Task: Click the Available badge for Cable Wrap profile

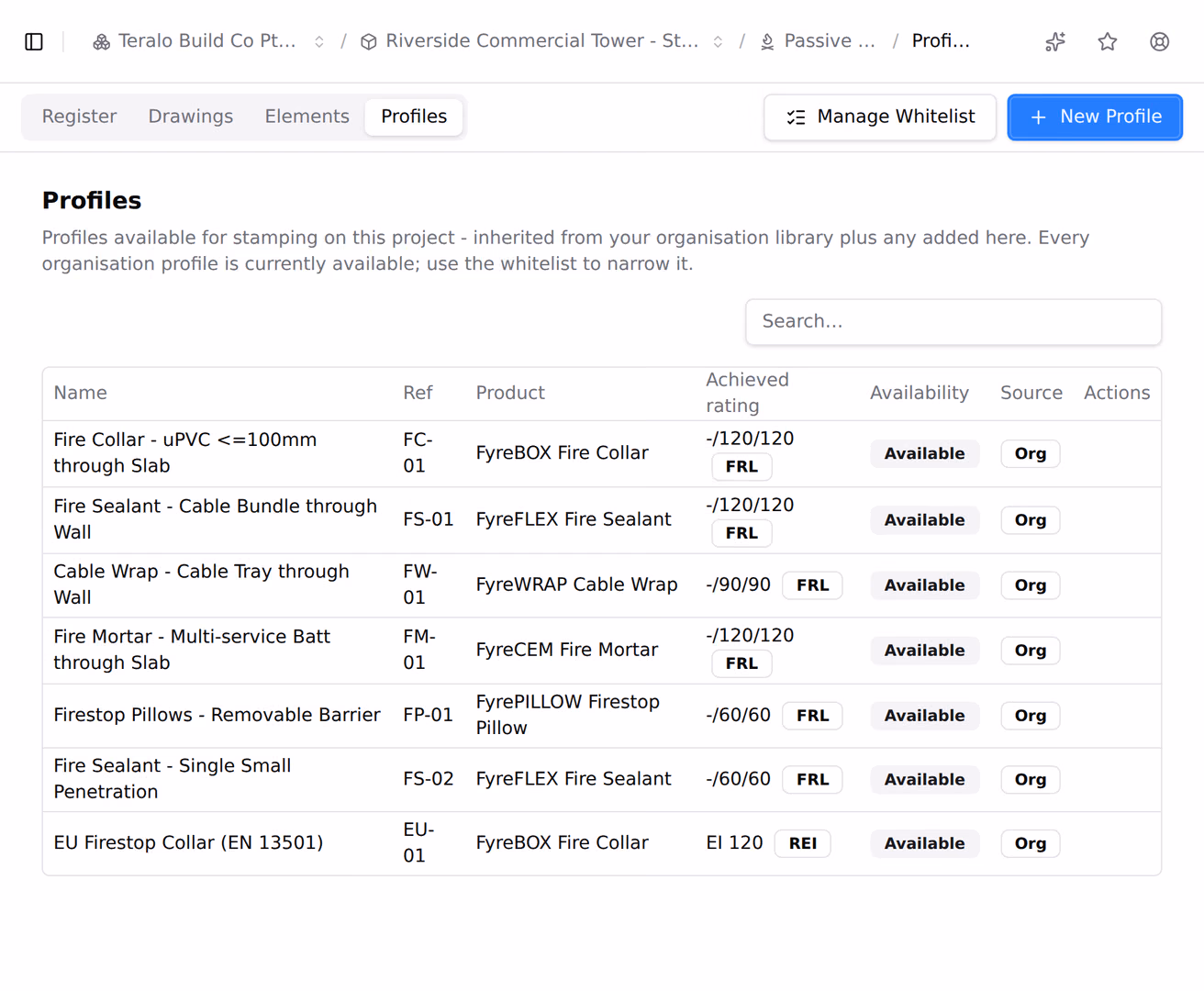Action: (x=924, y=585)
